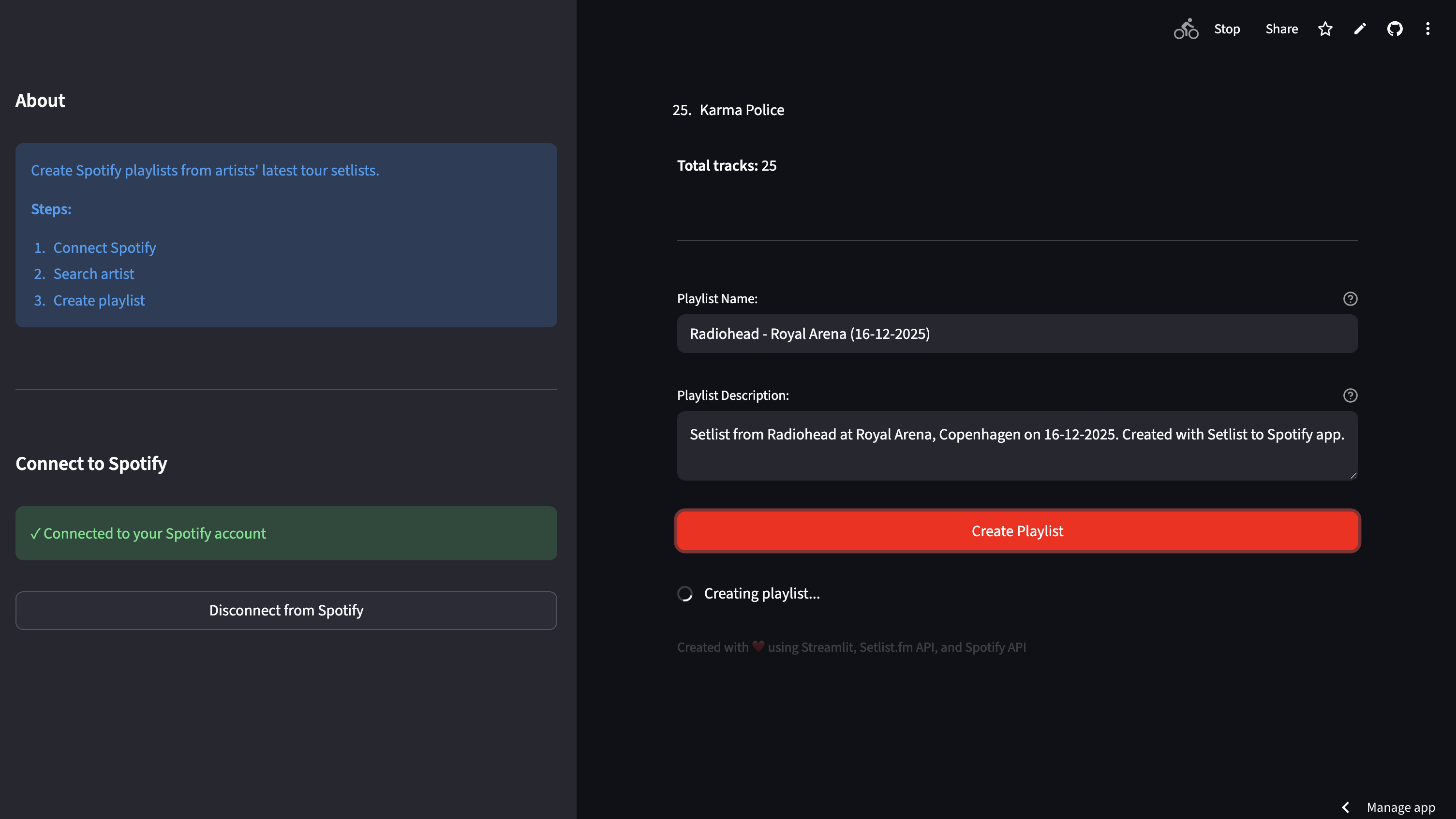
Task: Click the heart icon in footer
Action: pyautogui.click(x=758, y=647)
